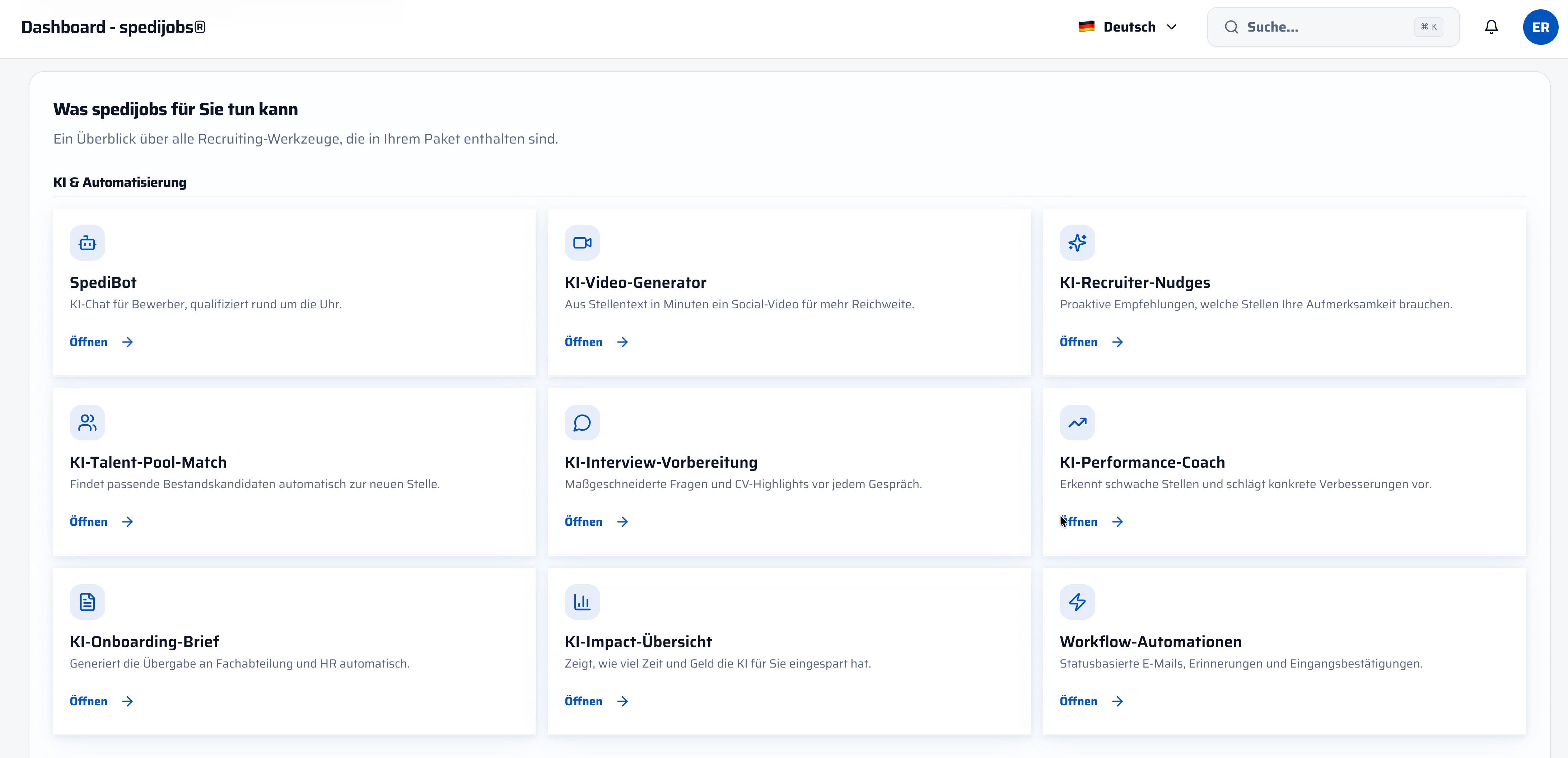This screenshot has height=758, width=1568.
Task: Open KI-Interview-Vorbereitung via Öffnen link
Action: click(597, 521)
